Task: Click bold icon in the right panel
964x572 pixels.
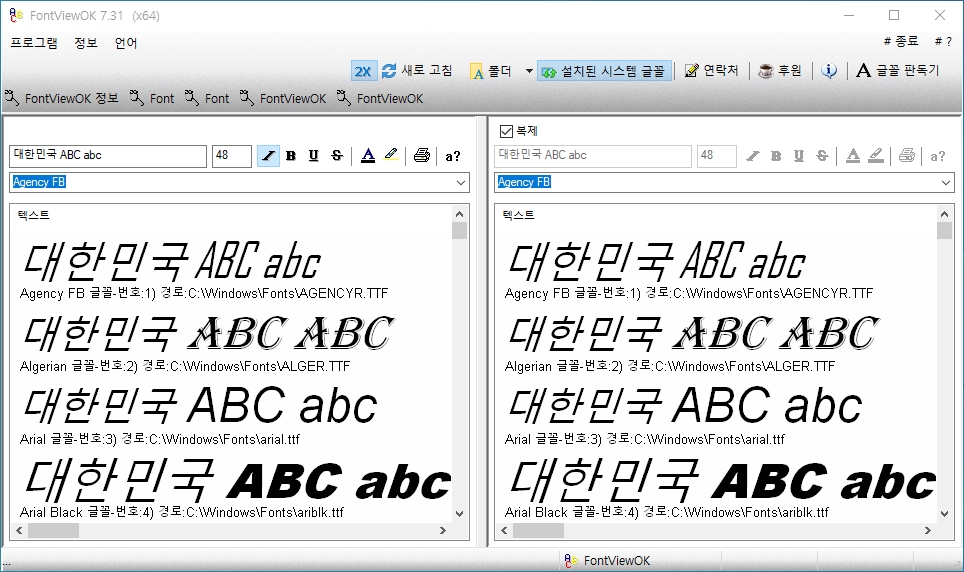Action: [x=776, y=156]
